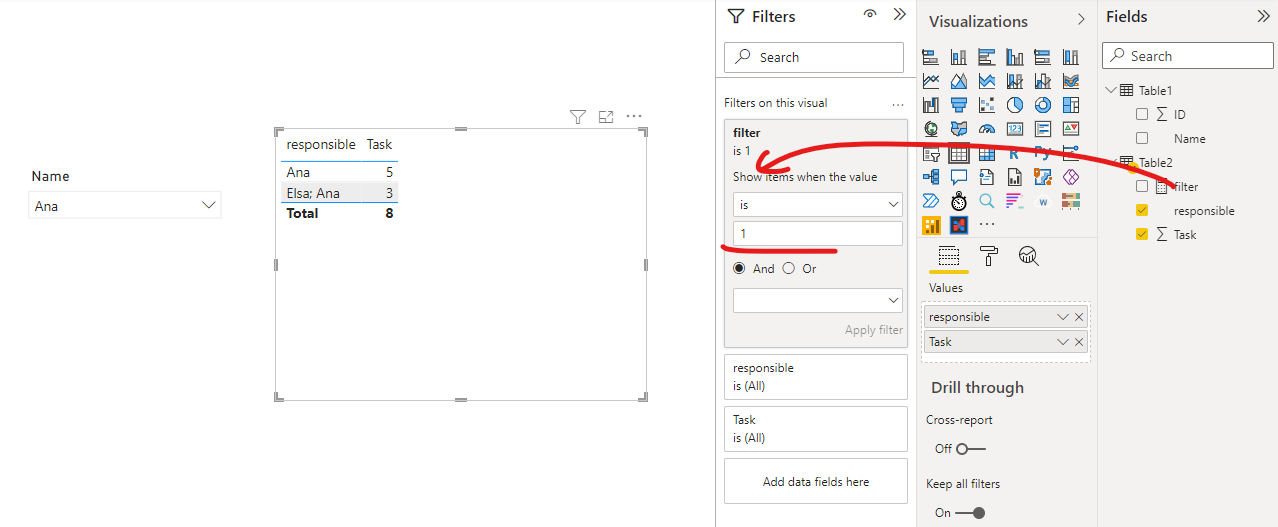The width and height of the screenshot is (1278, 527).
Task: Click the Fields pane Search box
Action: pos(1188,56)
